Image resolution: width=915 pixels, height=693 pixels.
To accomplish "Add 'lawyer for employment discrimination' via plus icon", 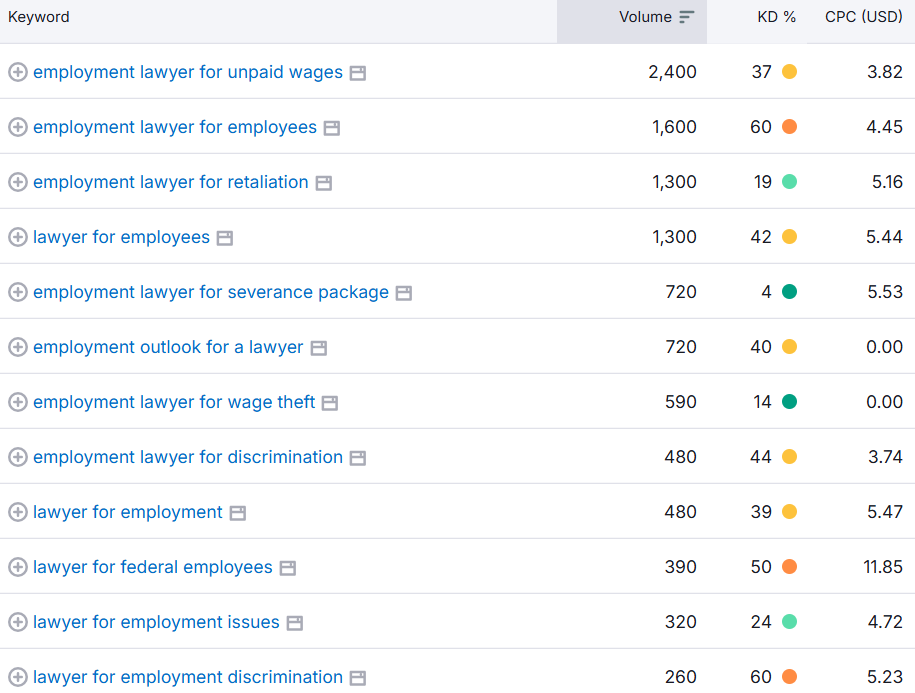I will tap(17, 677).
